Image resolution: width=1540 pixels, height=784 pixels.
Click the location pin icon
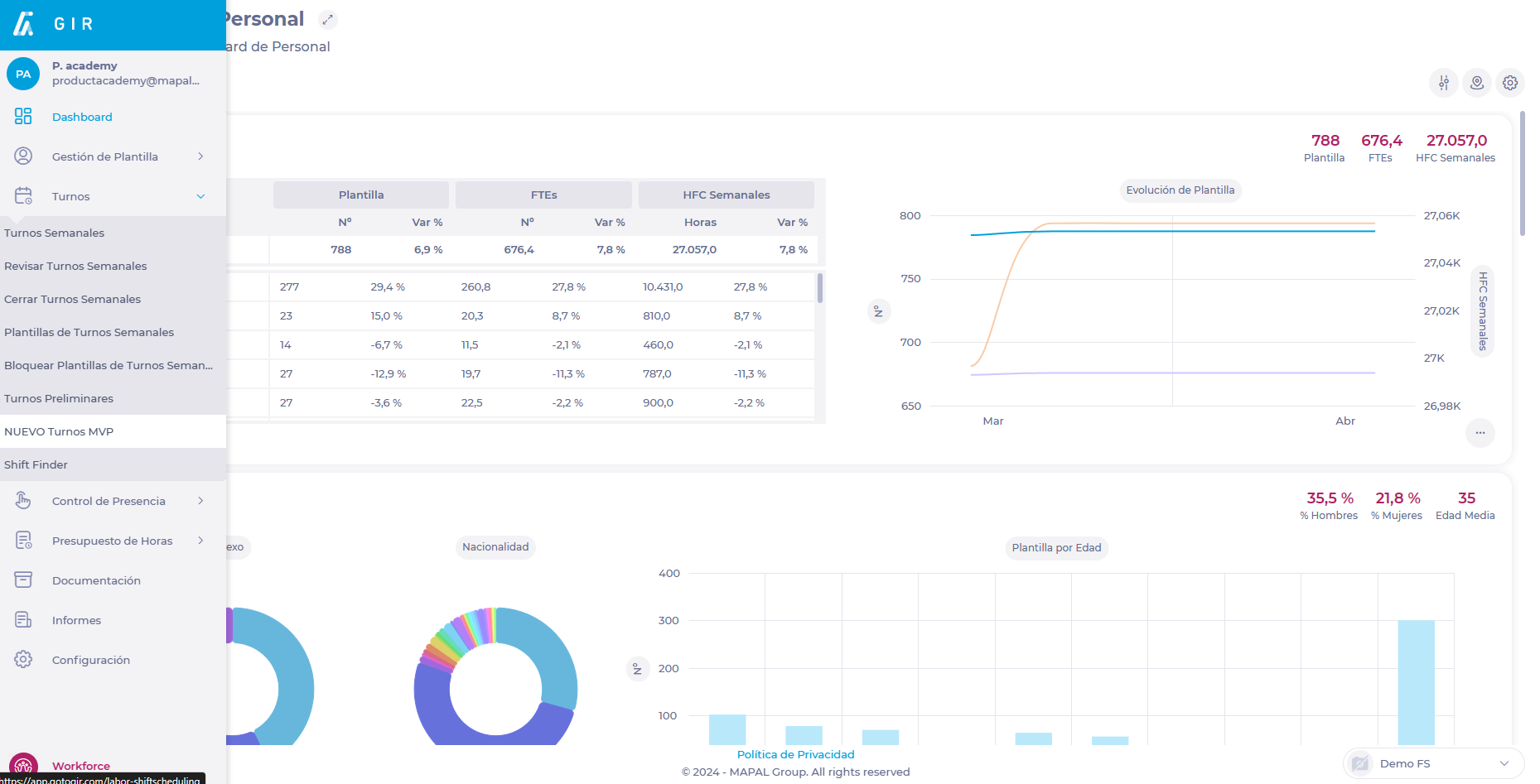(1476, 83)
